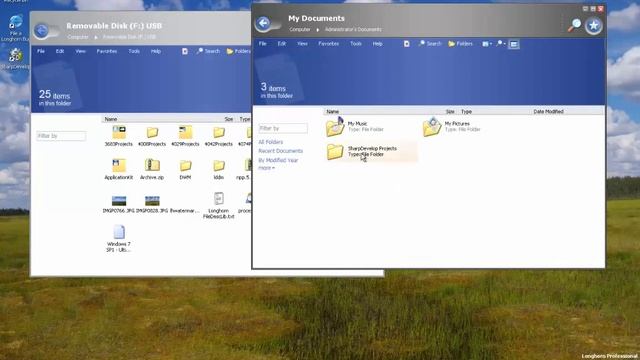This screenshot has height=360, width=640.
Task: Open the Tools menu in Removable Disk window
Action: 134,51
